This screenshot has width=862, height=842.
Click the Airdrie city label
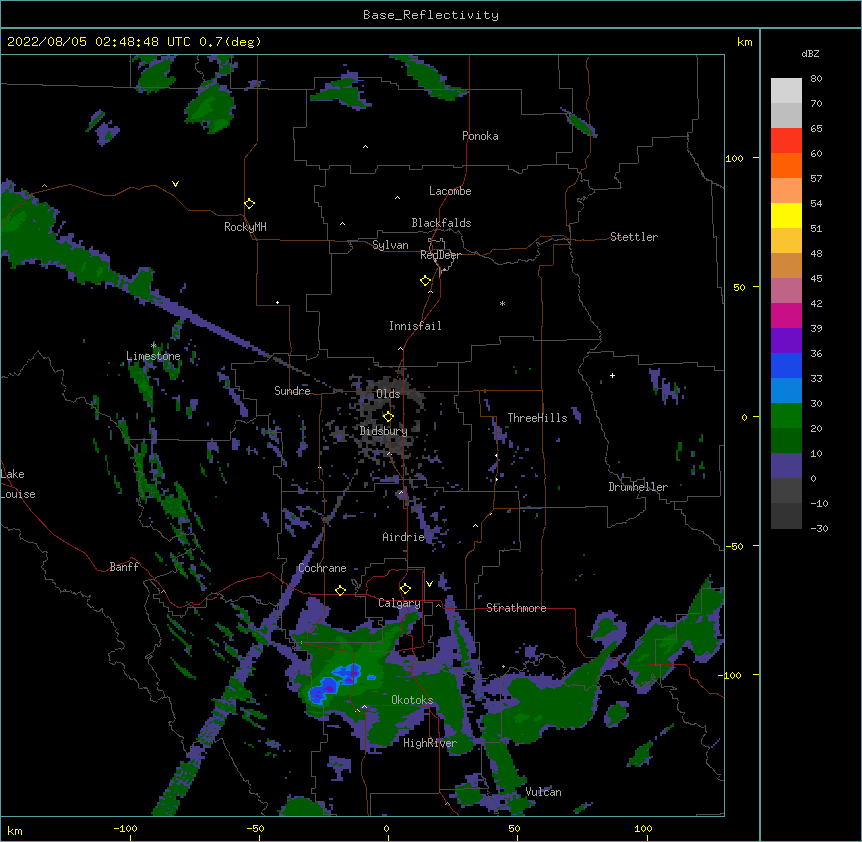403,537
